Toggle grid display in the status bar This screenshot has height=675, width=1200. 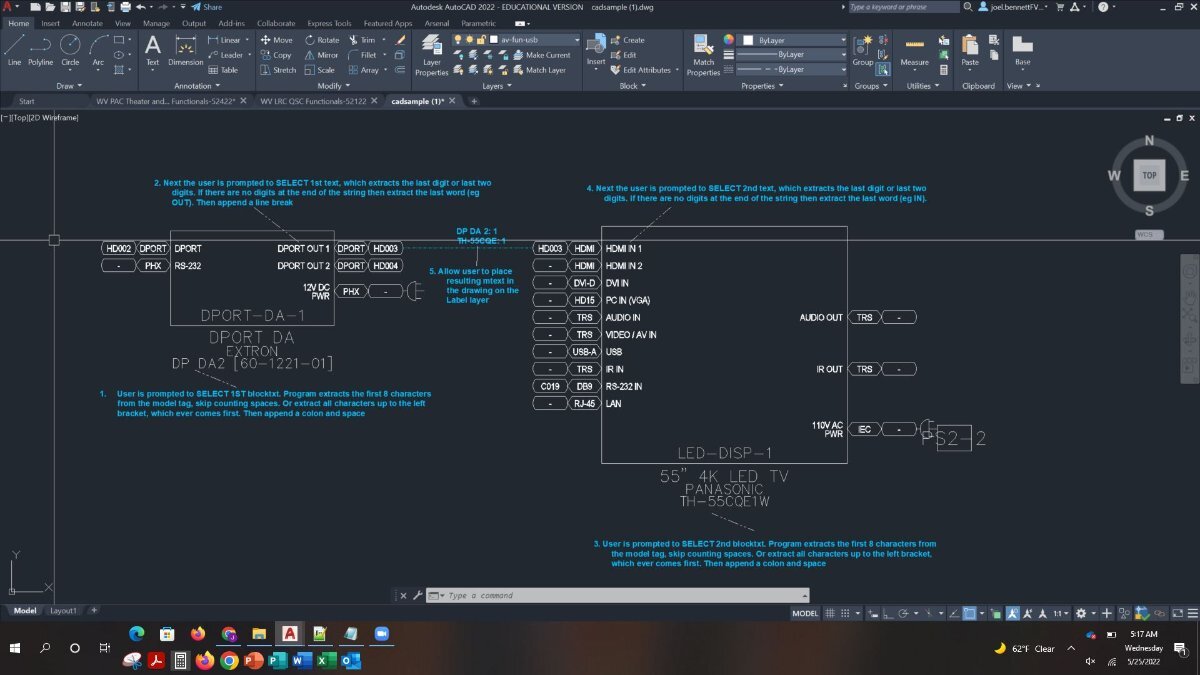[828, 612]
